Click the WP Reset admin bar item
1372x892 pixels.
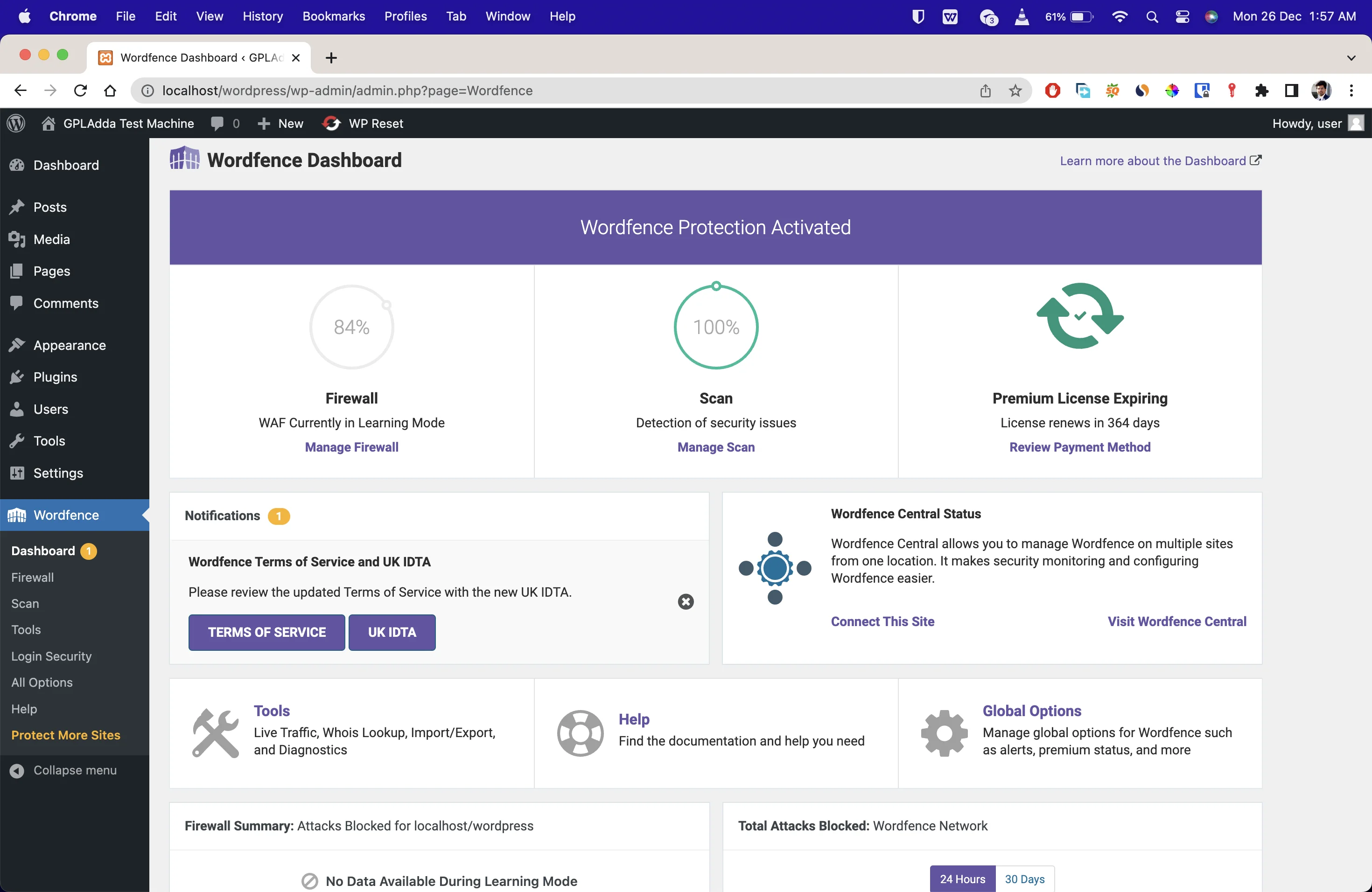(x=363, y=123)
